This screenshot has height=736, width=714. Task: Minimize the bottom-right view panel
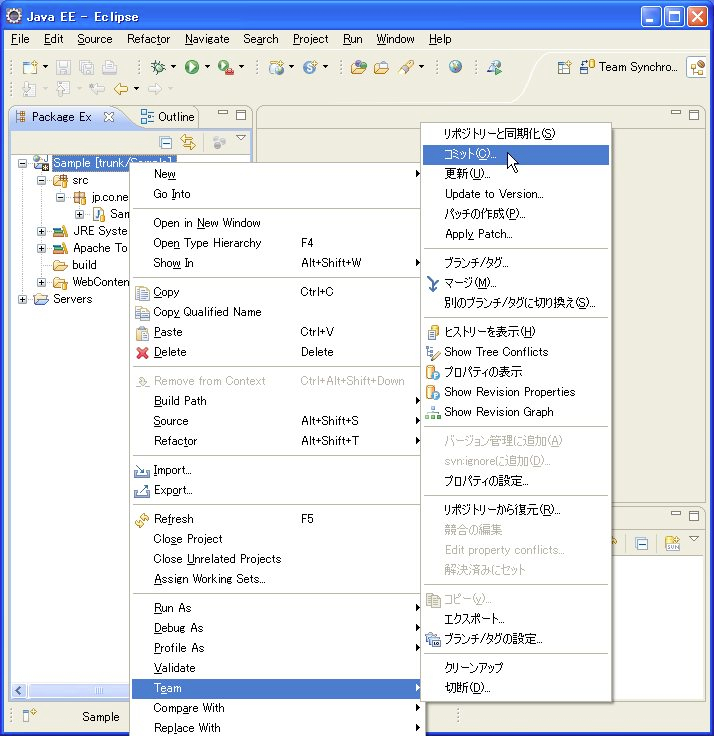pyautogui.click(x=676, y=513)
